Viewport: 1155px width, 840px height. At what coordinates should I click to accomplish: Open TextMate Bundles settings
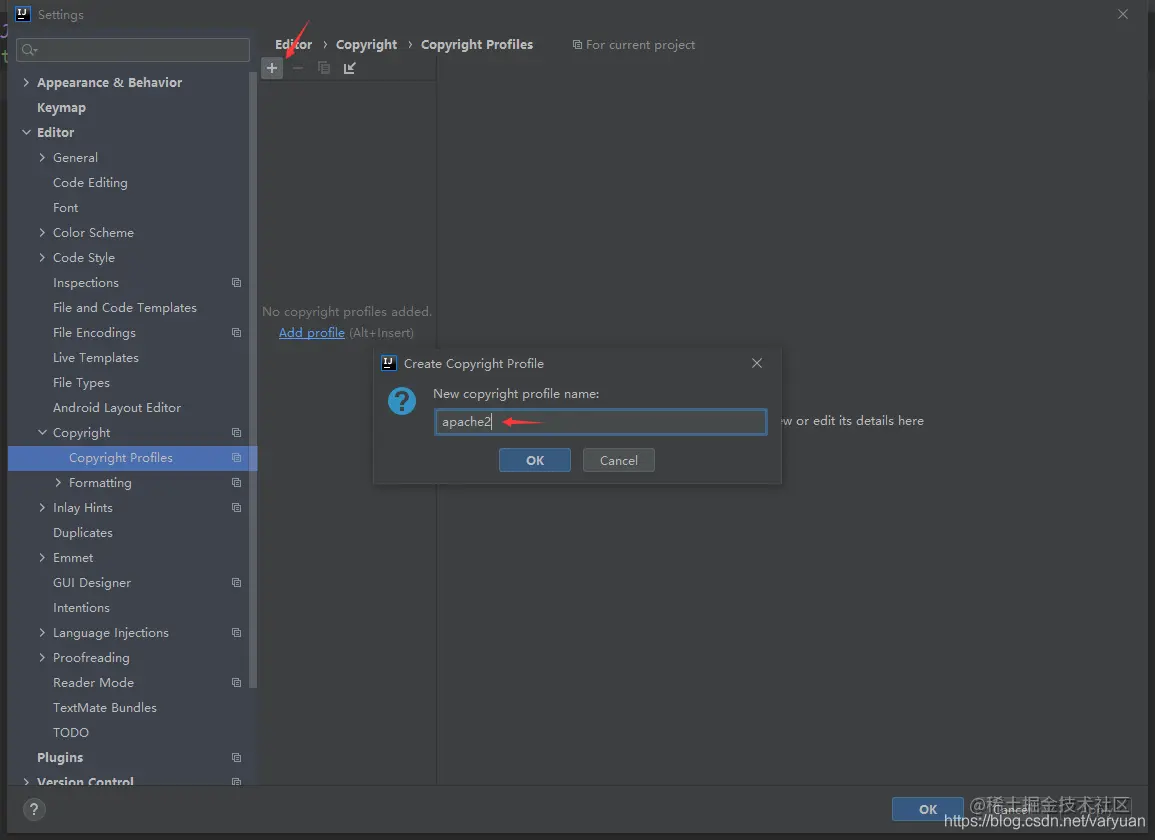[105, 707]
